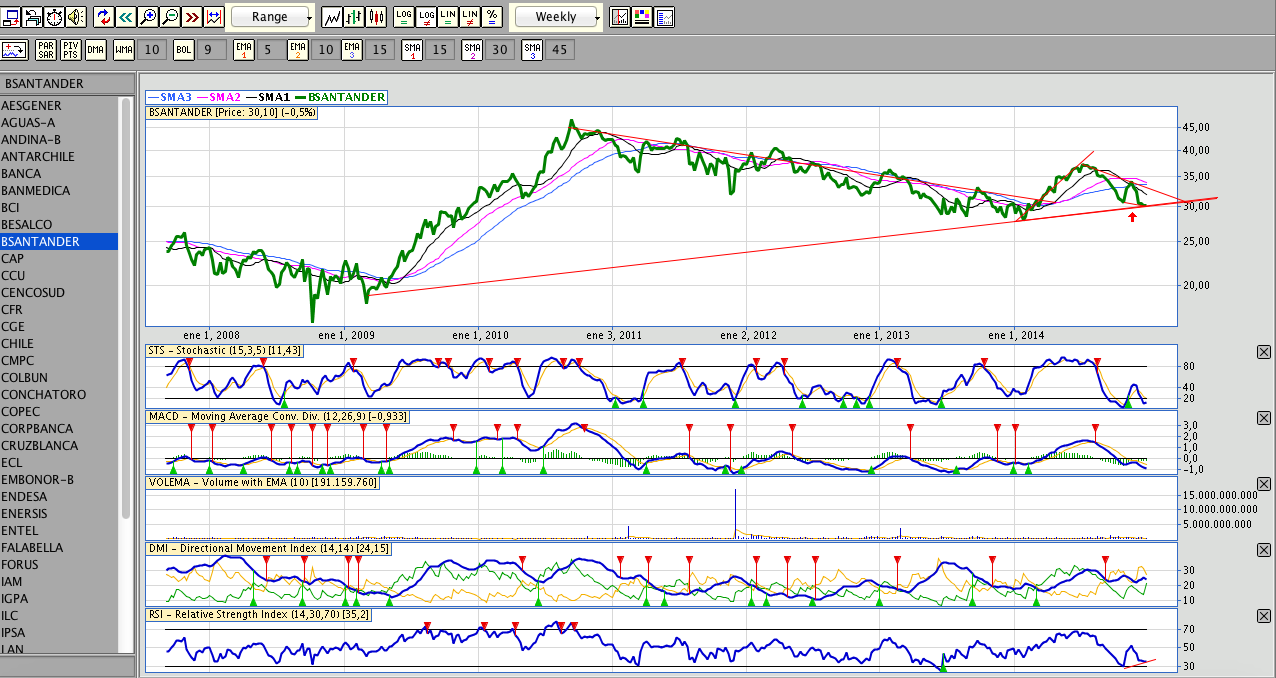The width and height of the screenshot is (1276, 678).
Task: Click the percent scale icon
Action: (x=492, y=17)
